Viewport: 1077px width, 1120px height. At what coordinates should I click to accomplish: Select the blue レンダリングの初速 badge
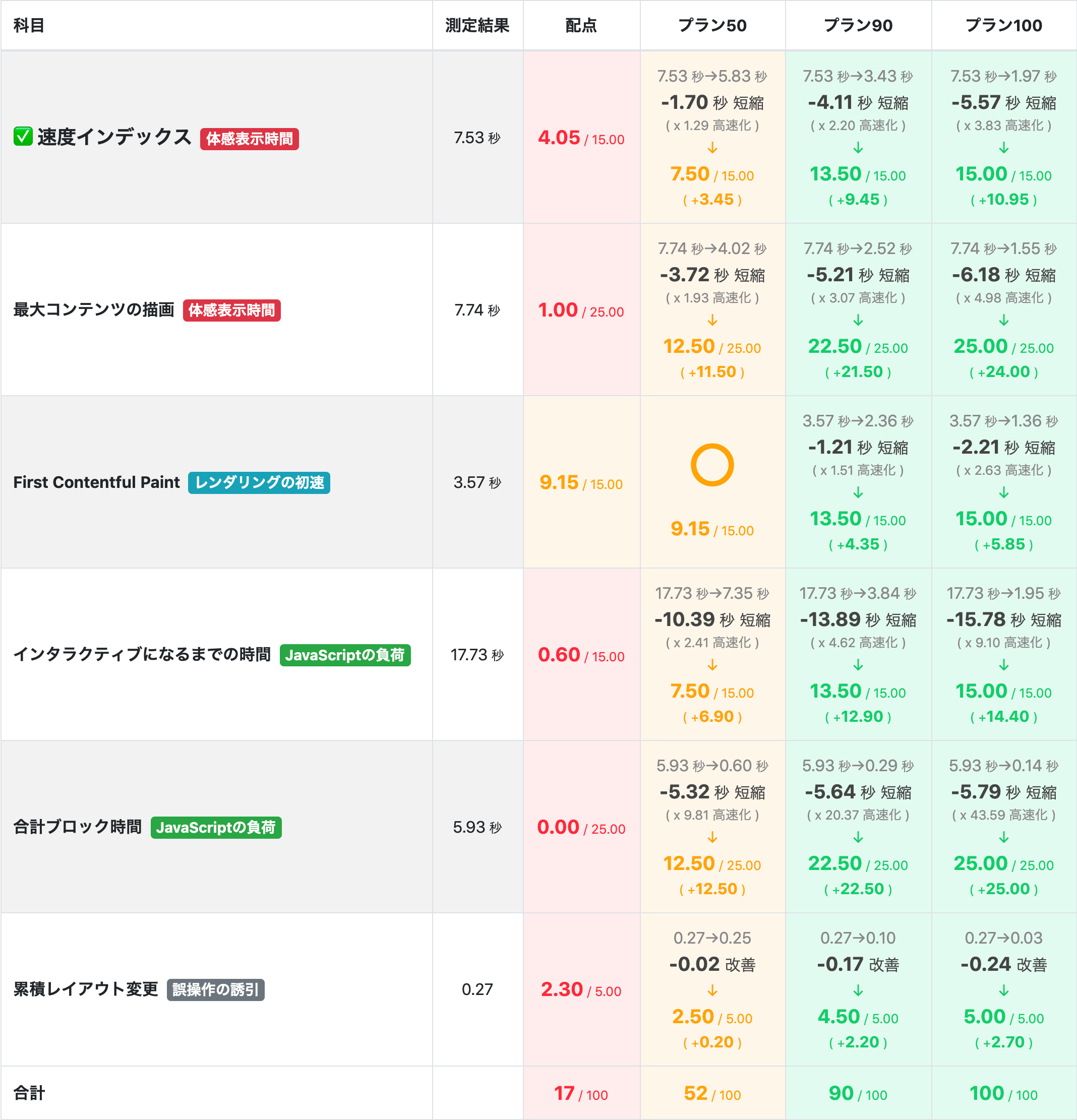(x=258, y=483)
